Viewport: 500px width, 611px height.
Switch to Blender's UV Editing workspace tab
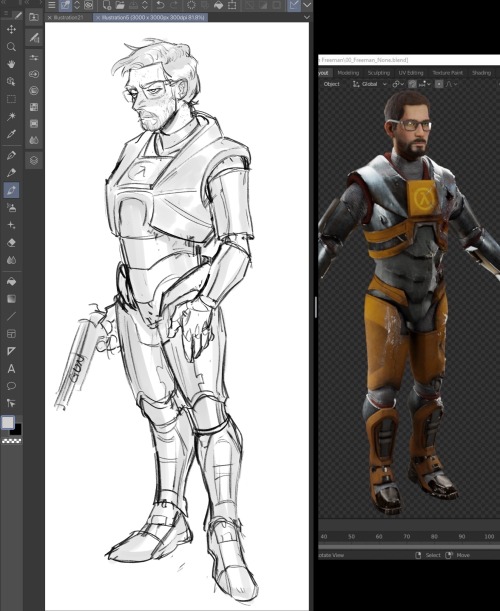(411, 73)
